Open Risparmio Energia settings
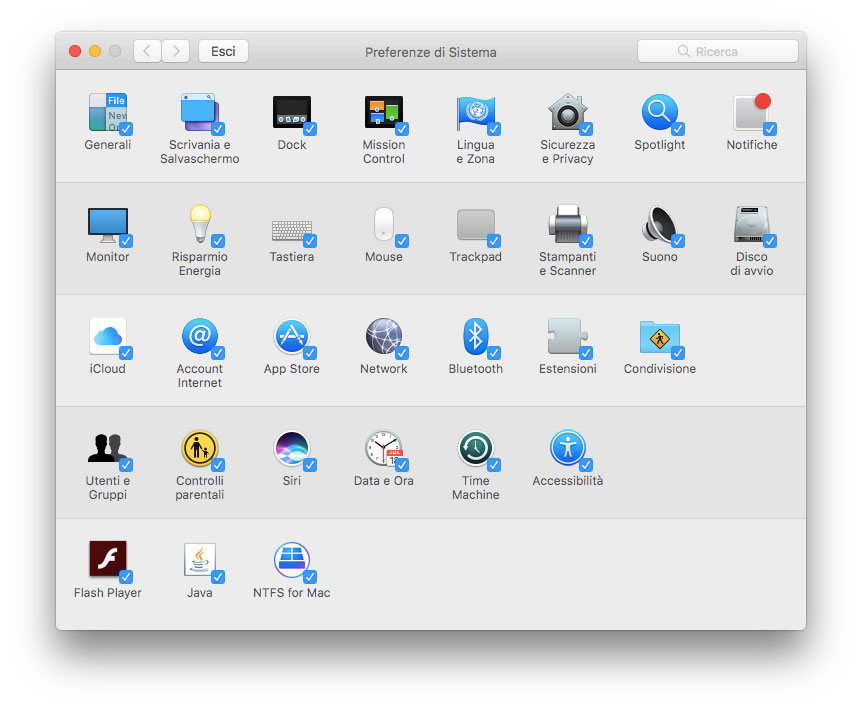This screenshot has width=862, height=710. click(200, 225)
